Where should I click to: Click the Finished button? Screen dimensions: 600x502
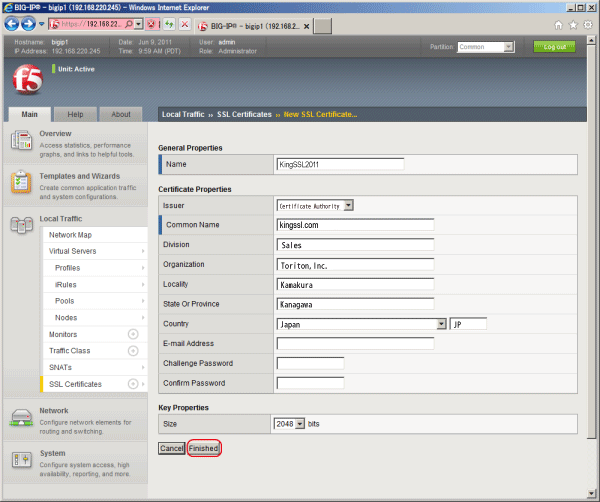(204, 448)
